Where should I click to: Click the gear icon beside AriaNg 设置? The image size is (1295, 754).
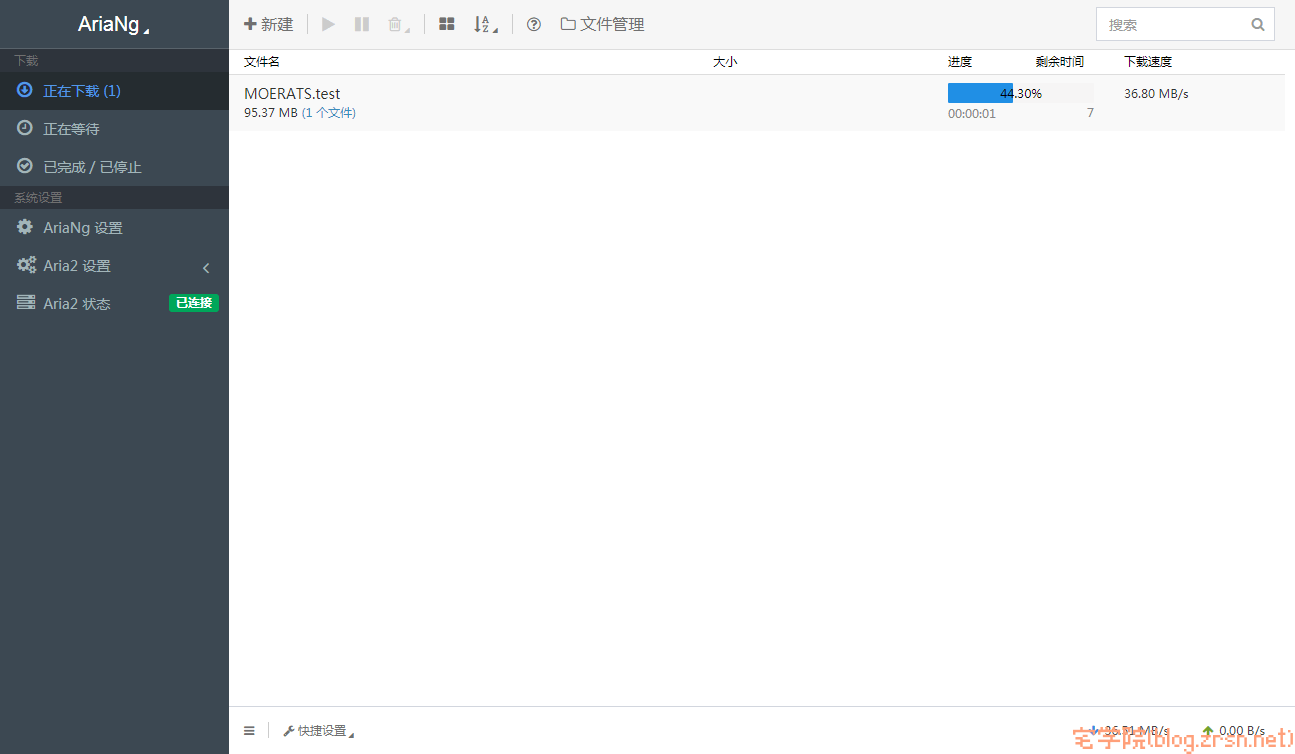(x=25, y=227)
